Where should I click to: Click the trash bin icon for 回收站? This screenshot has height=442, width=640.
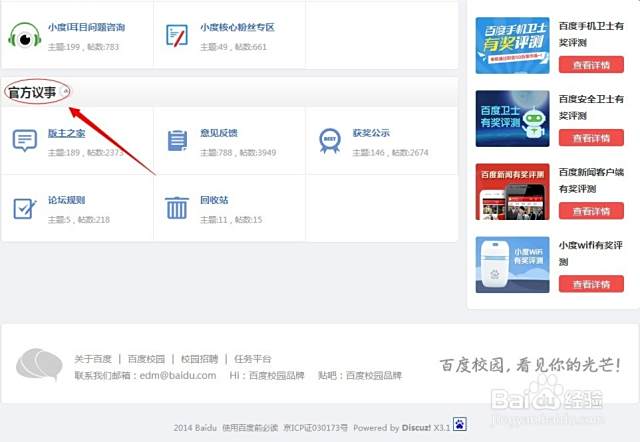[x=177, y=208]
